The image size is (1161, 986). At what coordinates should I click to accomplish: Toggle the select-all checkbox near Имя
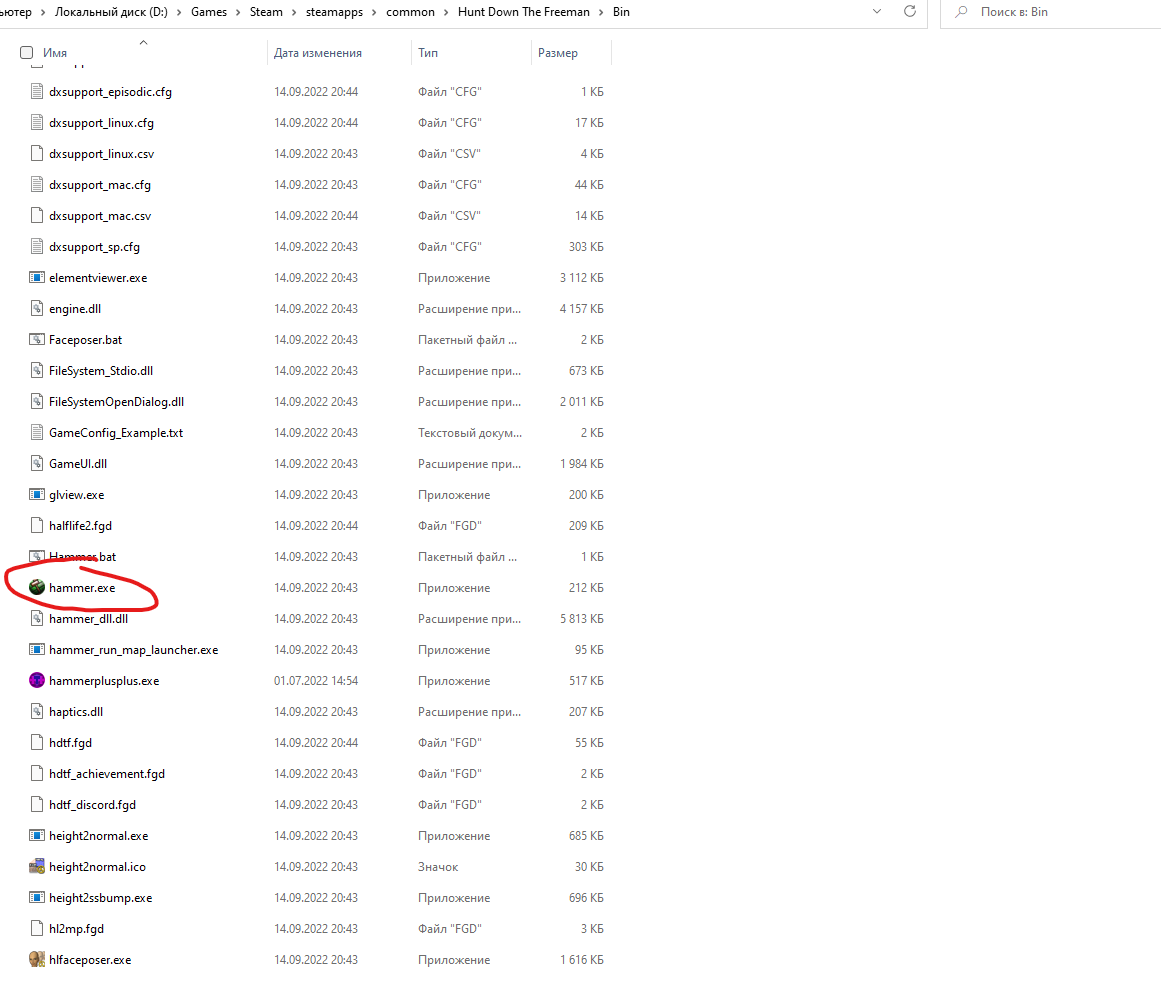[27, 53]
